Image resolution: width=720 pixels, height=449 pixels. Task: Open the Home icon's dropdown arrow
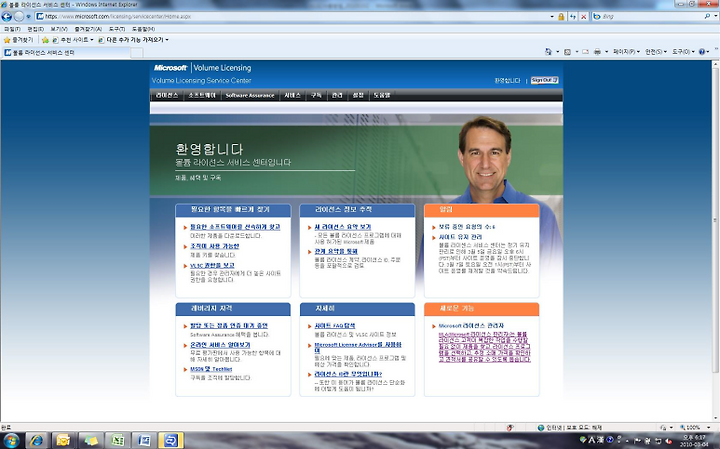click(557, 52)
